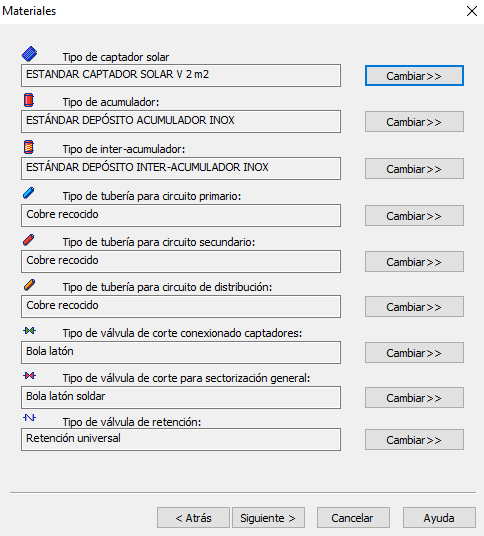
Task: Change primary circuit pipe material
Action: click(414, 216)
